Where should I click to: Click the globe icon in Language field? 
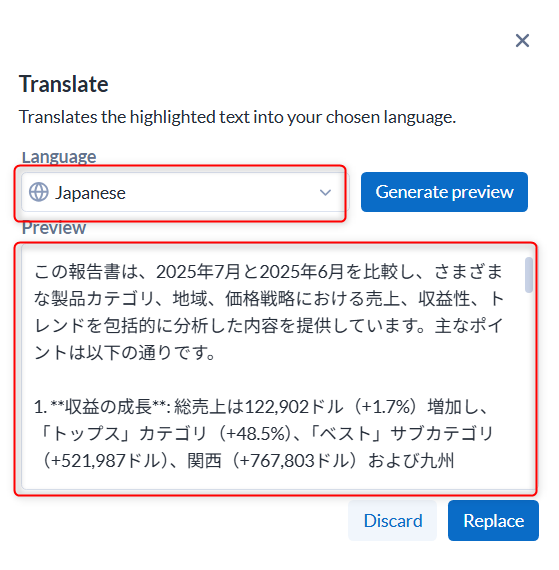[39, 192]
